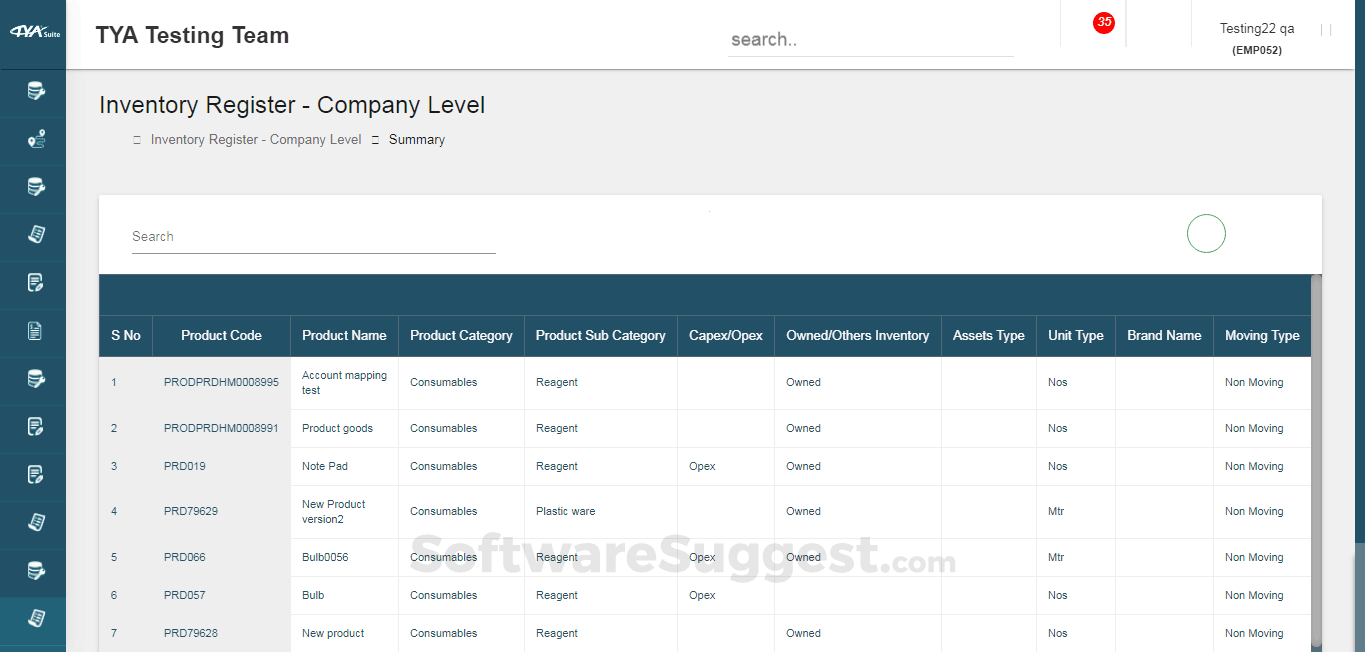The height and width of the screenshot is (652, 1365).
Task: Select Inventory Register - Company Level breadcrumb
Action: coord(255,139)
